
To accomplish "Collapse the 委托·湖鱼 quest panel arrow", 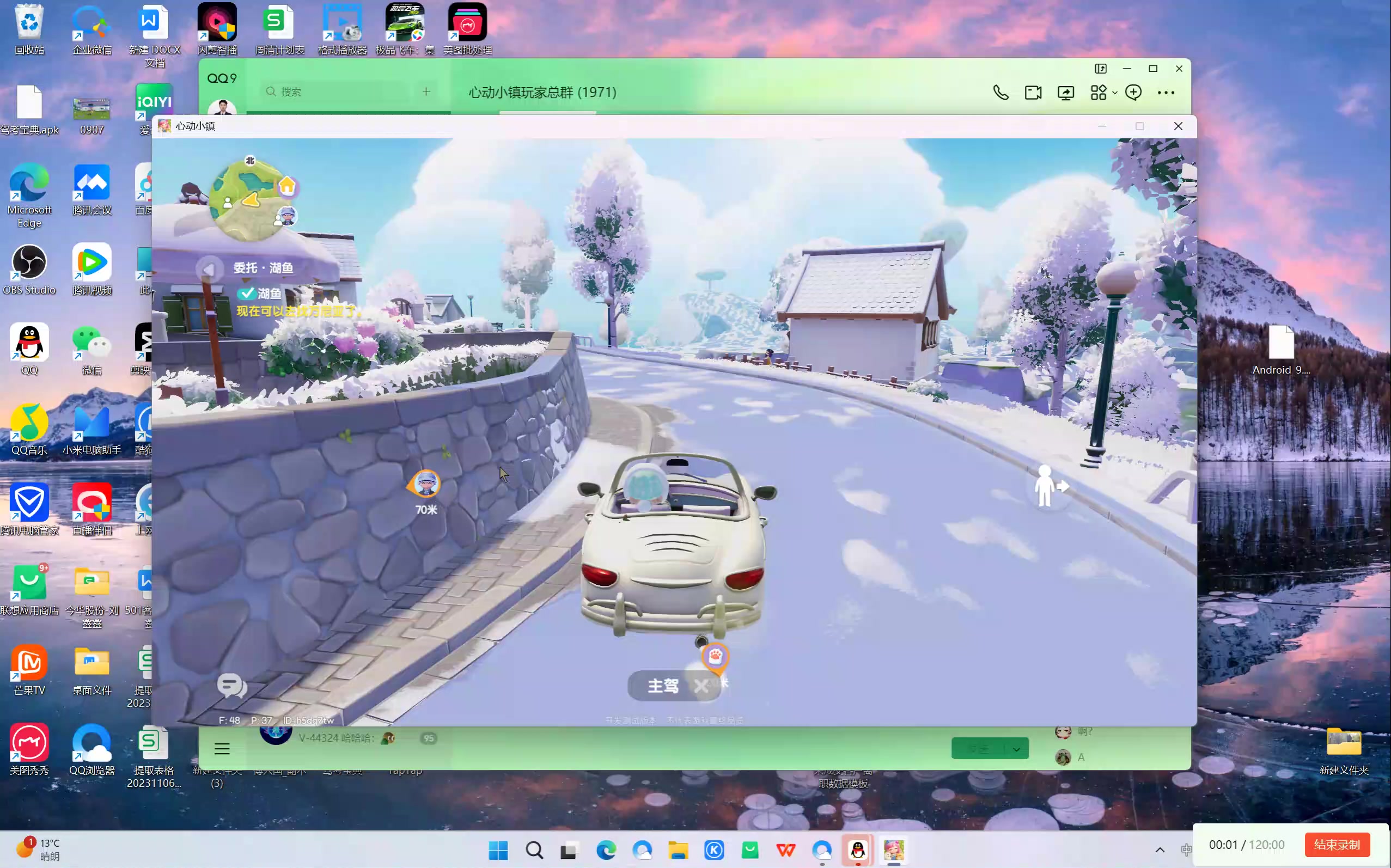I will pyautogui.click(x=209, y=268).
